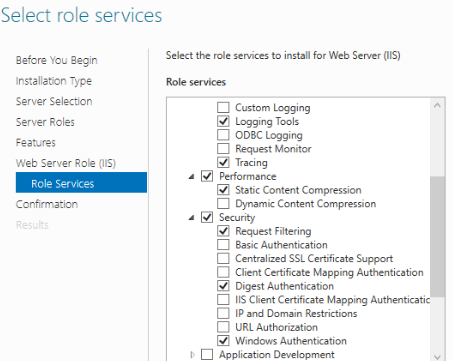Check the Custom Logging checkbox
Image resolution: width=453 pixels, height=361 pixels.
click(223, 107)
